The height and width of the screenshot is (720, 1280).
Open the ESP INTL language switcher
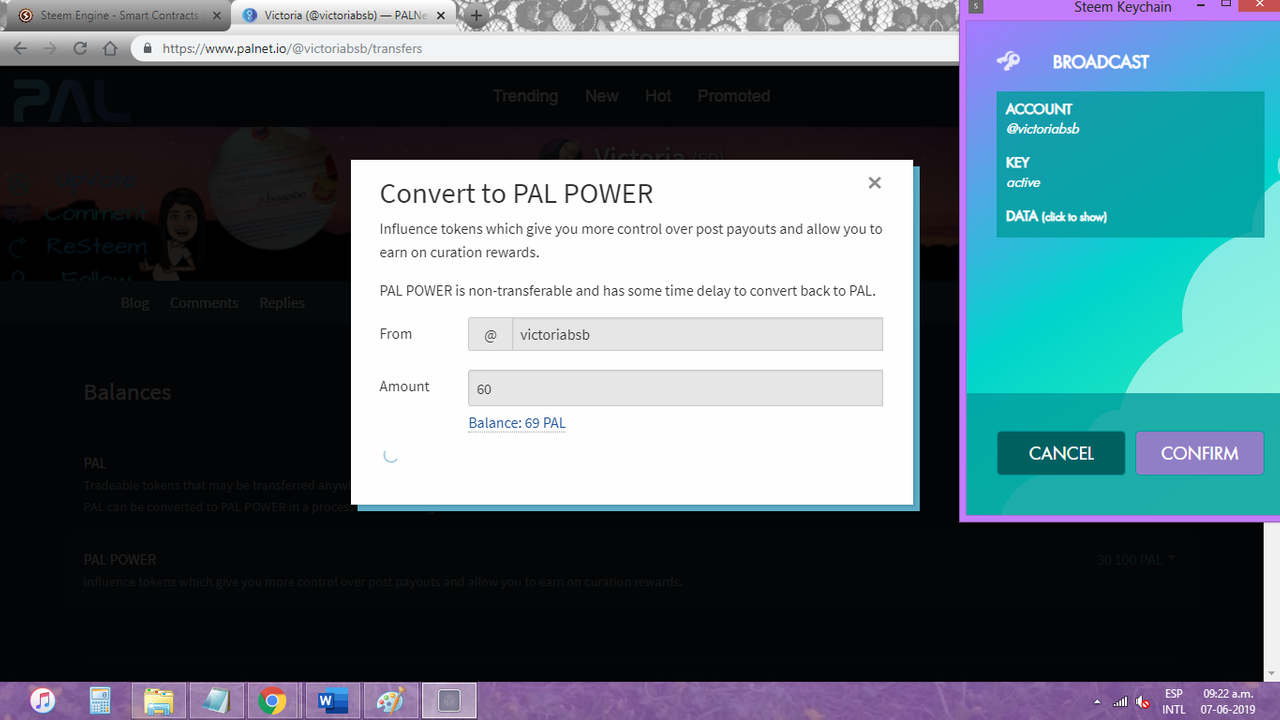1173,701
